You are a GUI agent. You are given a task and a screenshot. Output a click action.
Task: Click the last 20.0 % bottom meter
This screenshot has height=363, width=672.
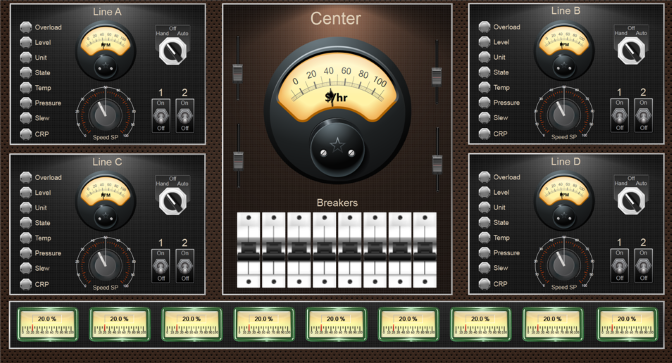click(627, 325)
